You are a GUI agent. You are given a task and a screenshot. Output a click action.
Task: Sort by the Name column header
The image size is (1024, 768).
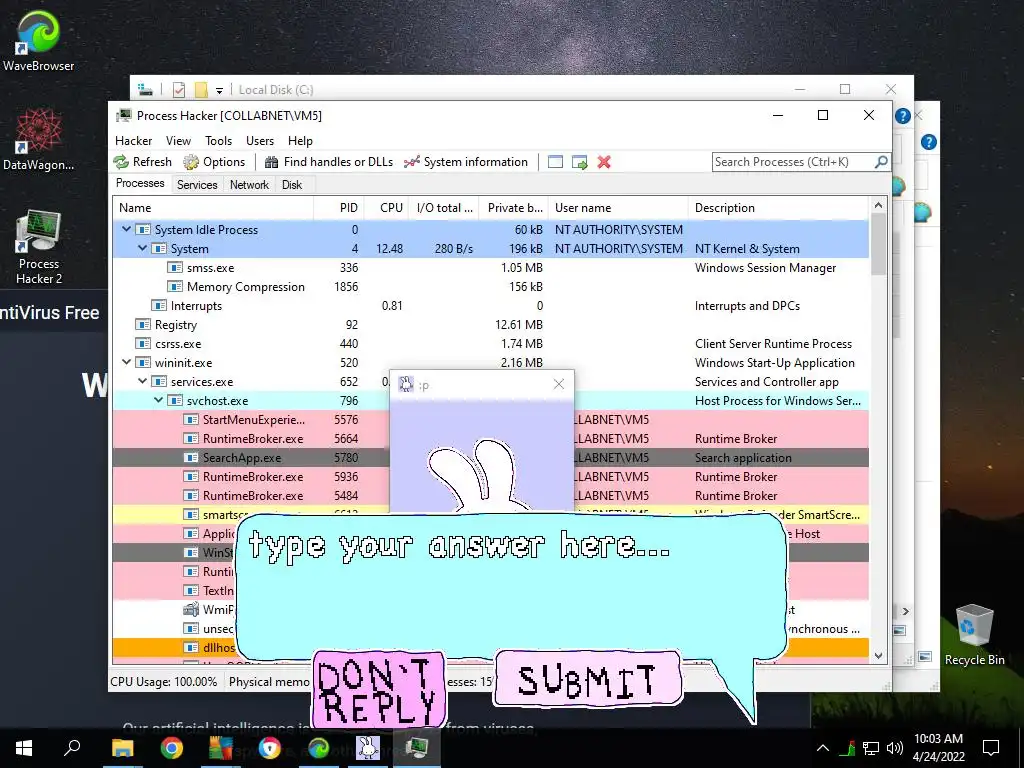[213, 208]
